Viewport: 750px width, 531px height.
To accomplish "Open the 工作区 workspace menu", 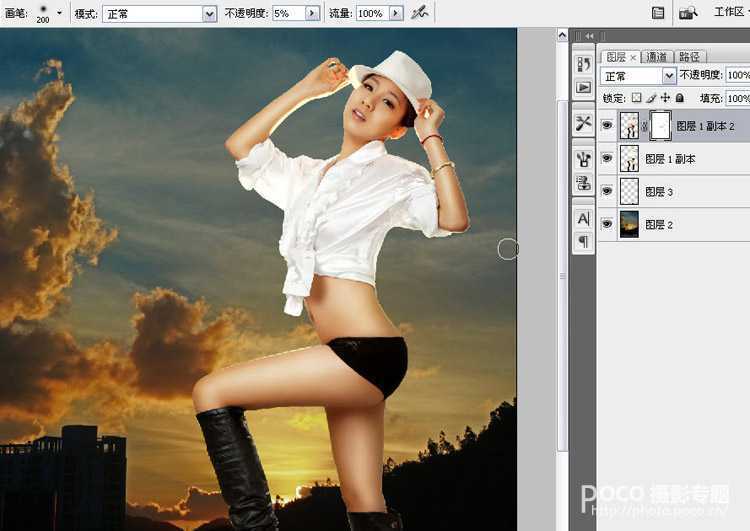I will 731,12.
